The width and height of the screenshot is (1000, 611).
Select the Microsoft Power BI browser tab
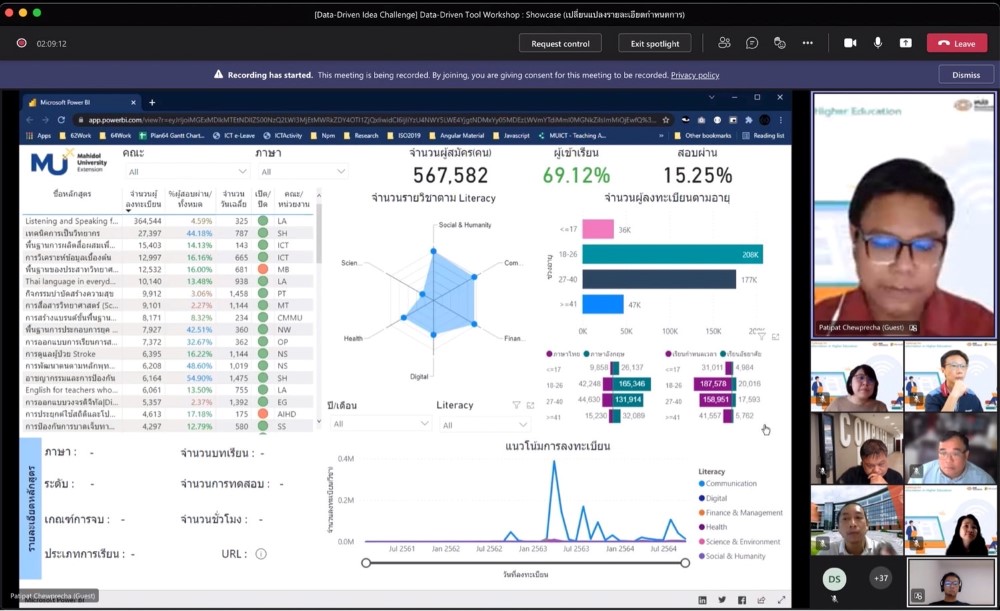coord(80,102)
